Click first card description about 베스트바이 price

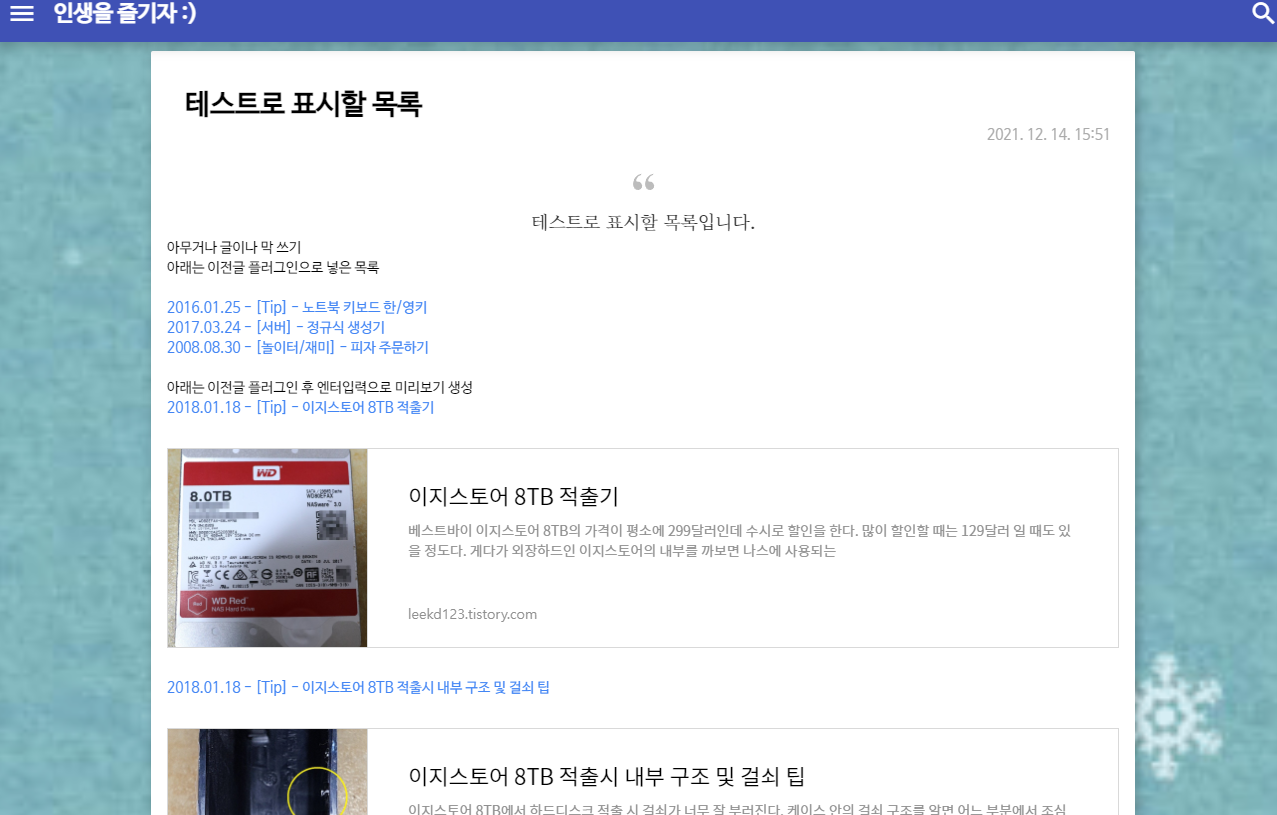point(740,540)
